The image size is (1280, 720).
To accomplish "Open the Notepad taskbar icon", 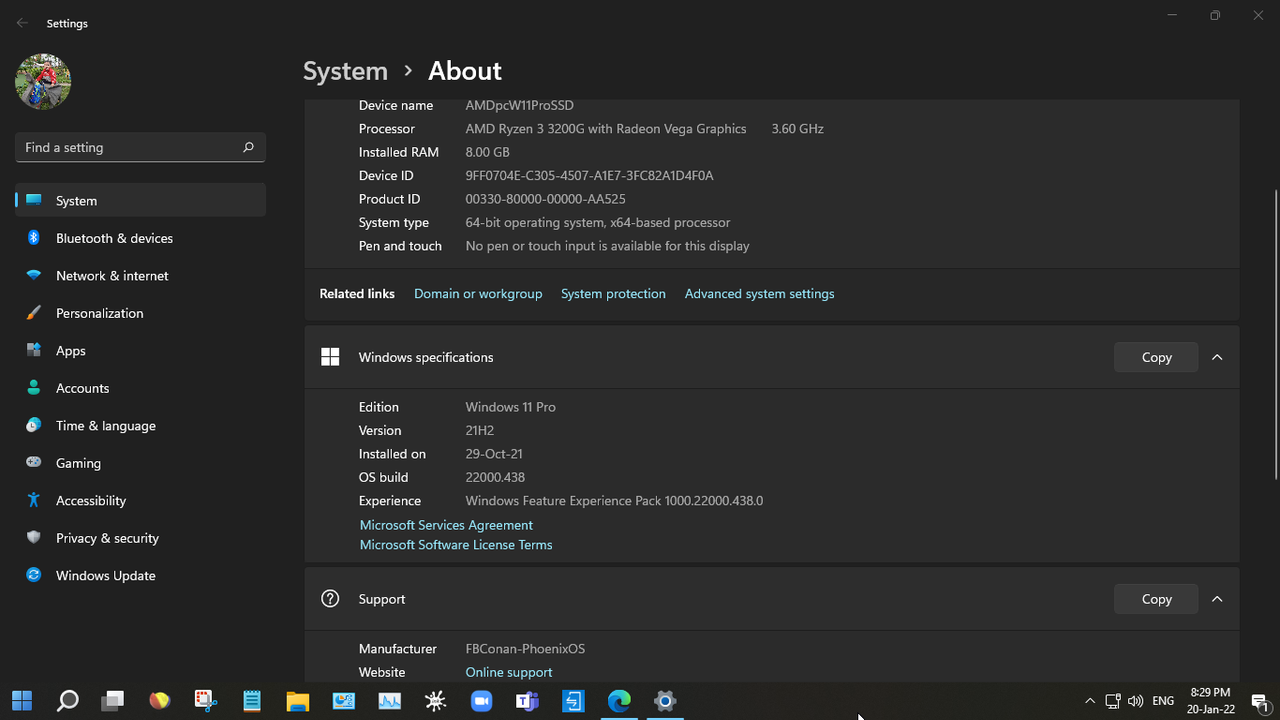I will tap(251, 701).
